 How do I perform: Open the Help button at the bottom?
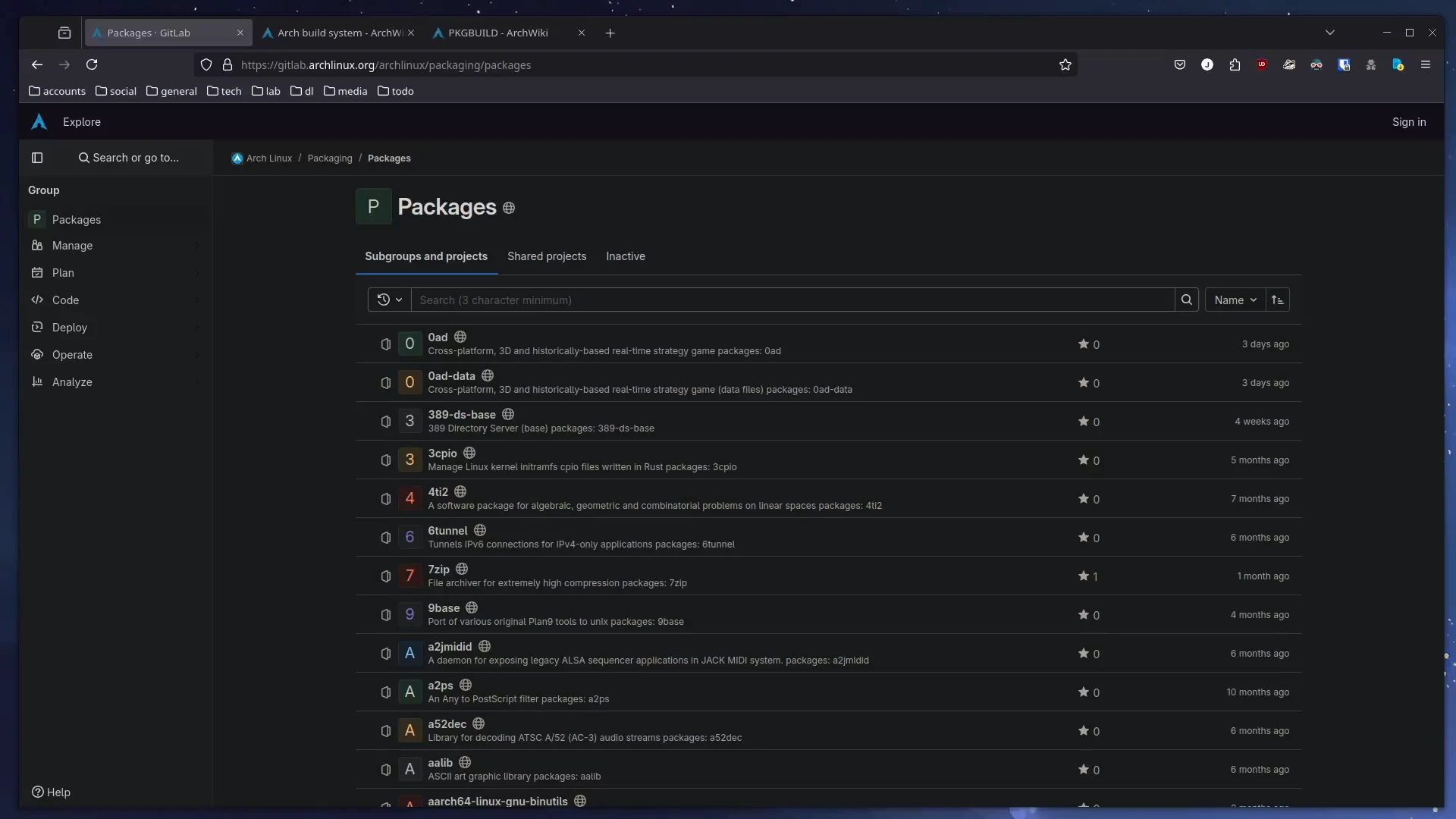pos(51,792)
